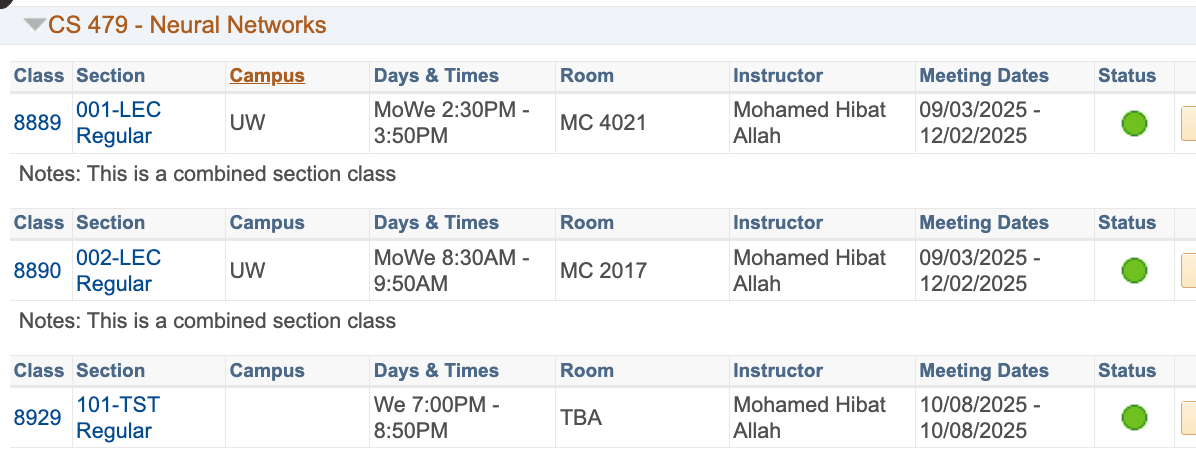Click open status icon for class 8889

[1134, 123]
